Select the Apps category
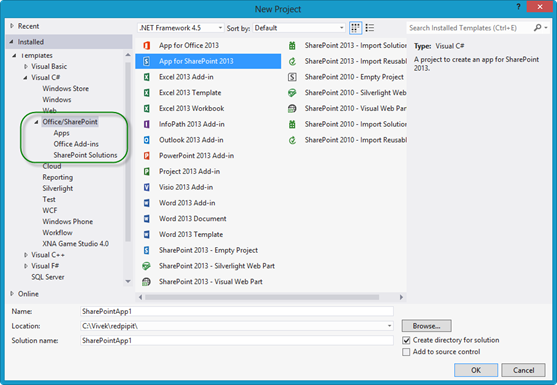Screen dimensions: 557x385 [x=61, y=133]
